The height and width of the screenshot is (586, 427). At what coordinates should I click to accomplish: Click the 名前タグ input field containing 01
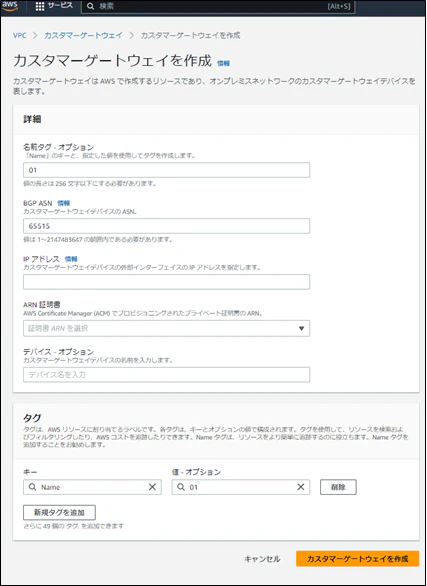tap(166, 170)
